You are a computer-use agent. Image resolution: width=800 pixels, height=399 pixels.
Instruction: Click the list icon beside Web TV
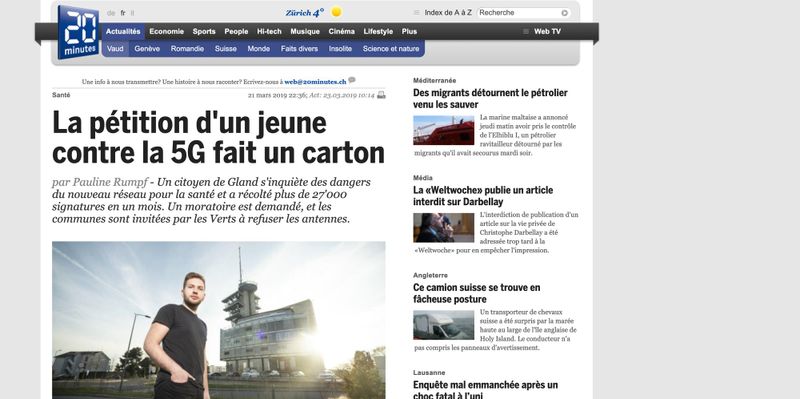click(x=526, y=32)
